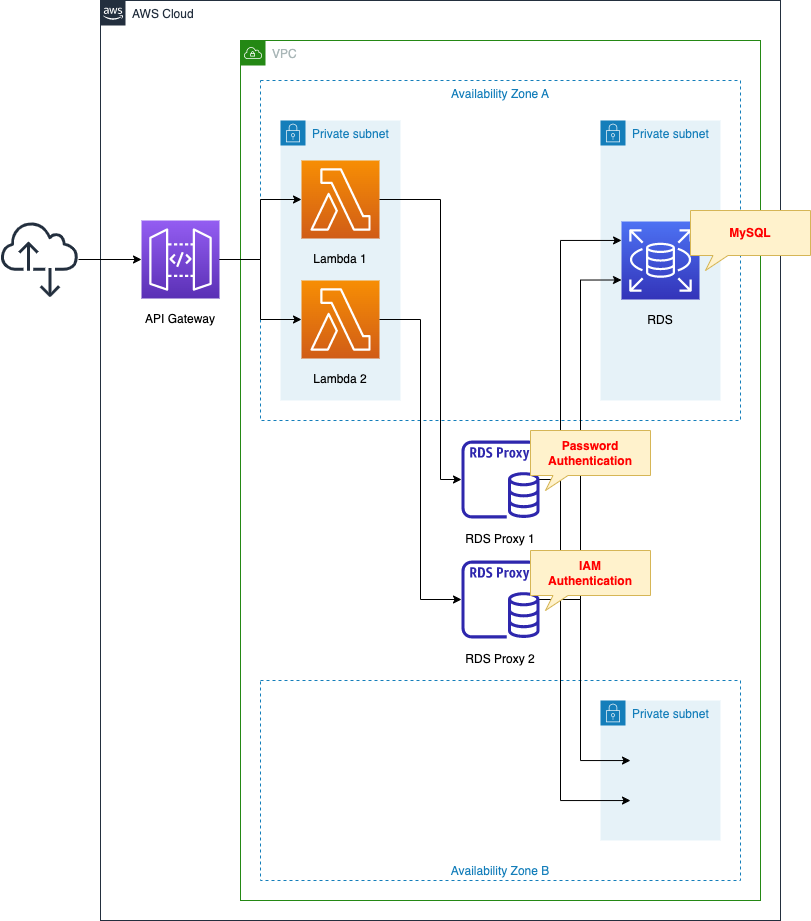Select the Lambda 1 function icon
The width and height of the screenshot is (811, 921).
[x=340, y=200]
